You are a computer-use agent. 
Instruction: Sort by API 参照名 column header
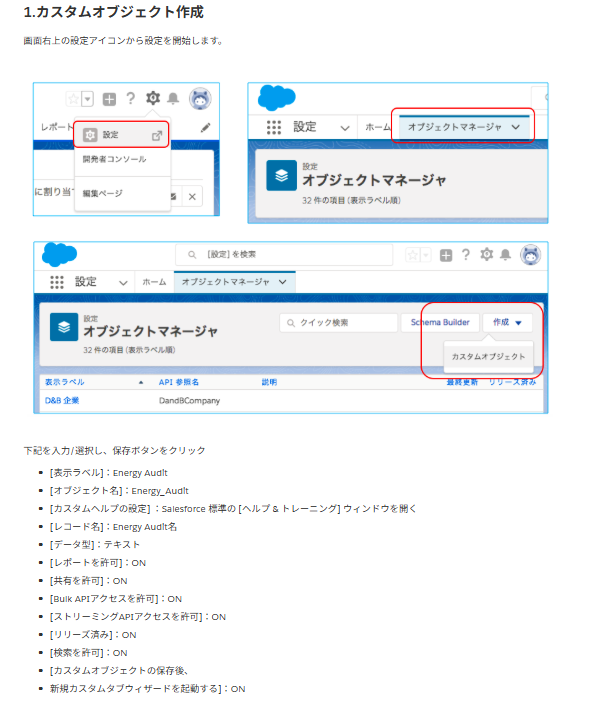179,382
